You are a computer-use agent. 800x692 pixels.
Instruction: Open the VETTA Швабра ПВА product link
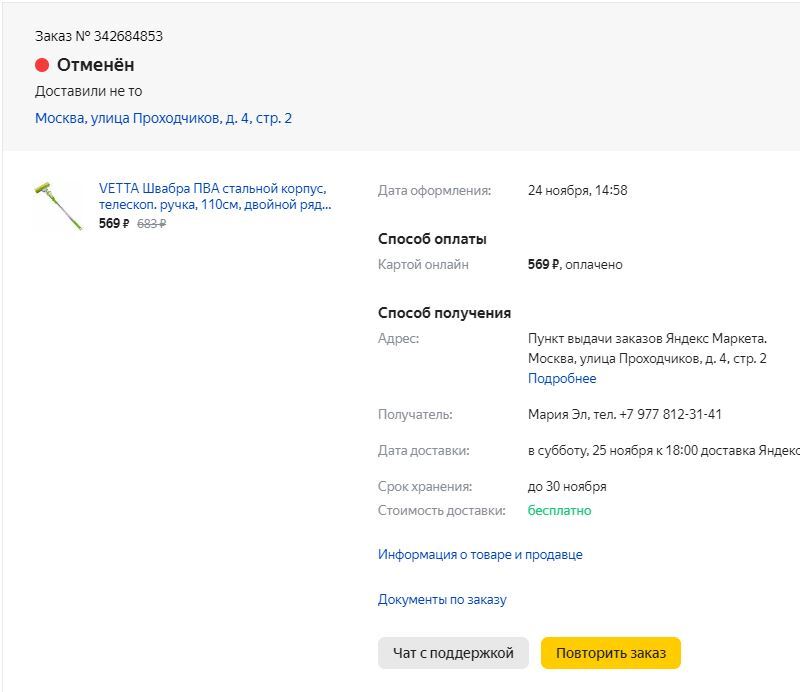pyautogui.click(x=214, y=196)
